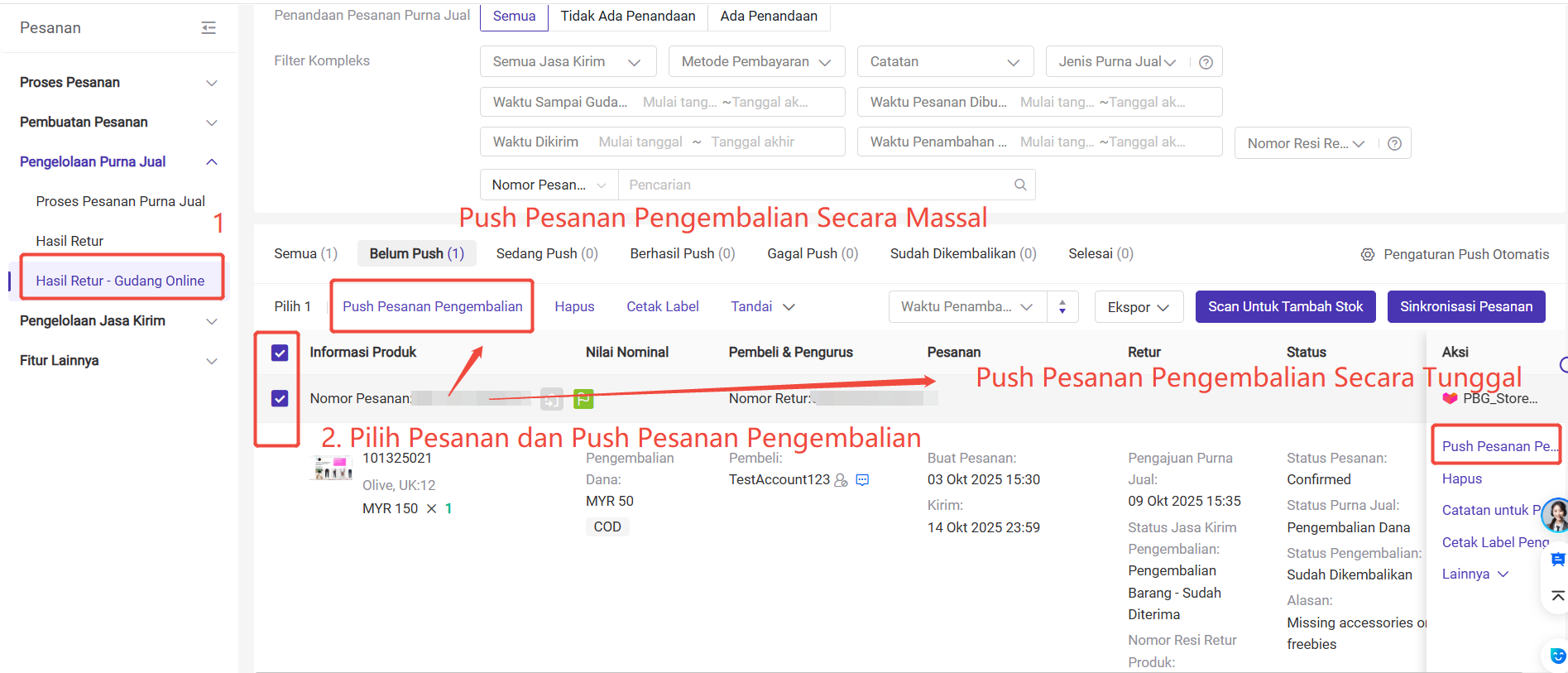Image resolution: width=1568 pixels, height=673 pixels.
Task: Click the blue smiley assistant icon
Action: click(x=1558, y=656)
